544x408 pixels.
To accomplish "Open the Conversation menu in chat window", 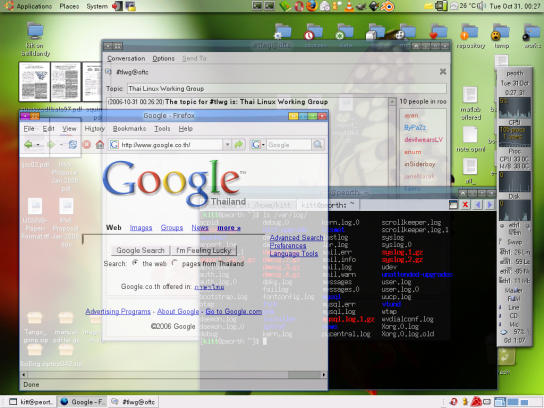I will pos(126,58).
